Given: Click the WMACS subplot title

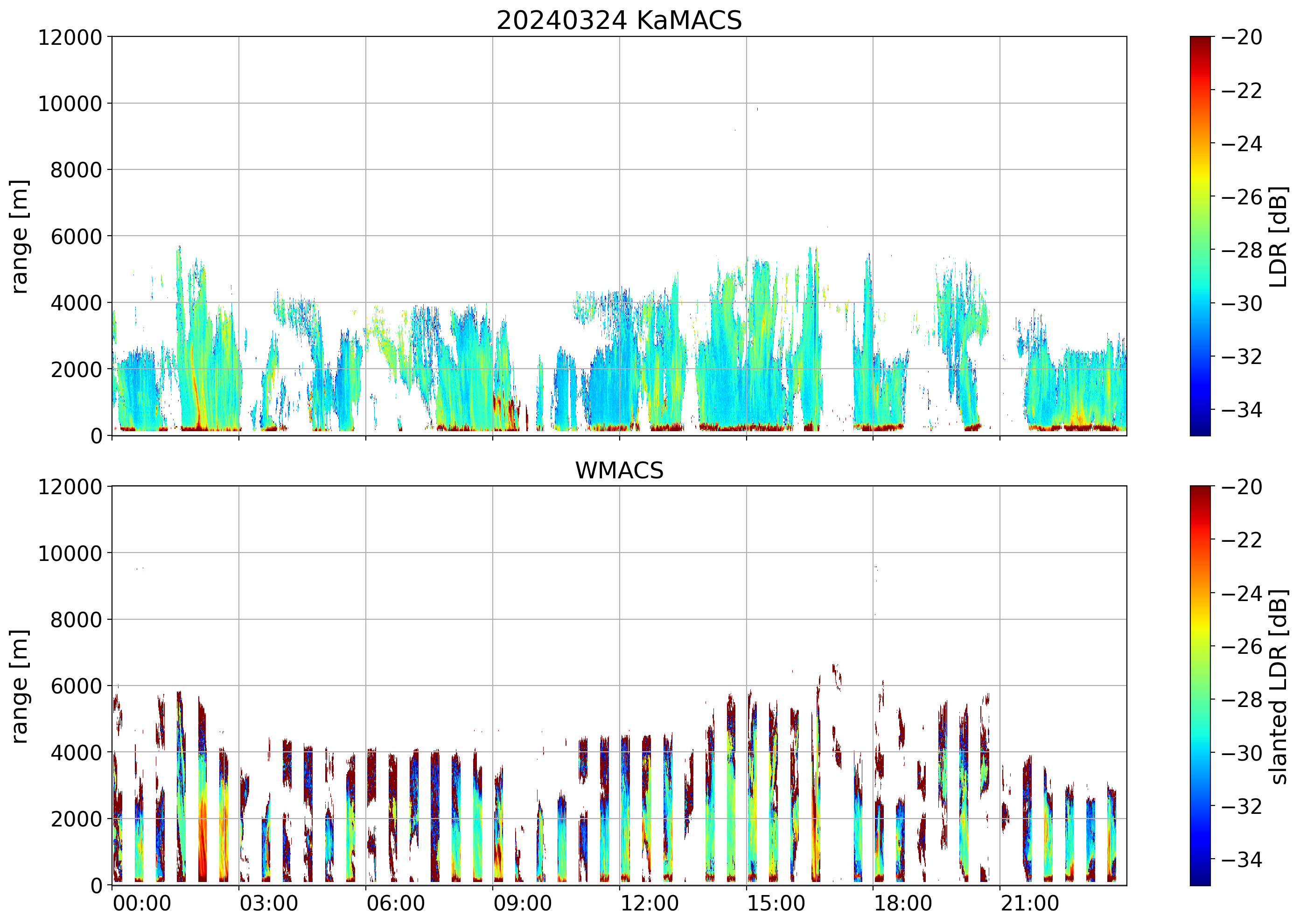Looking at the screenshot, I should click(x=619, y=470).
